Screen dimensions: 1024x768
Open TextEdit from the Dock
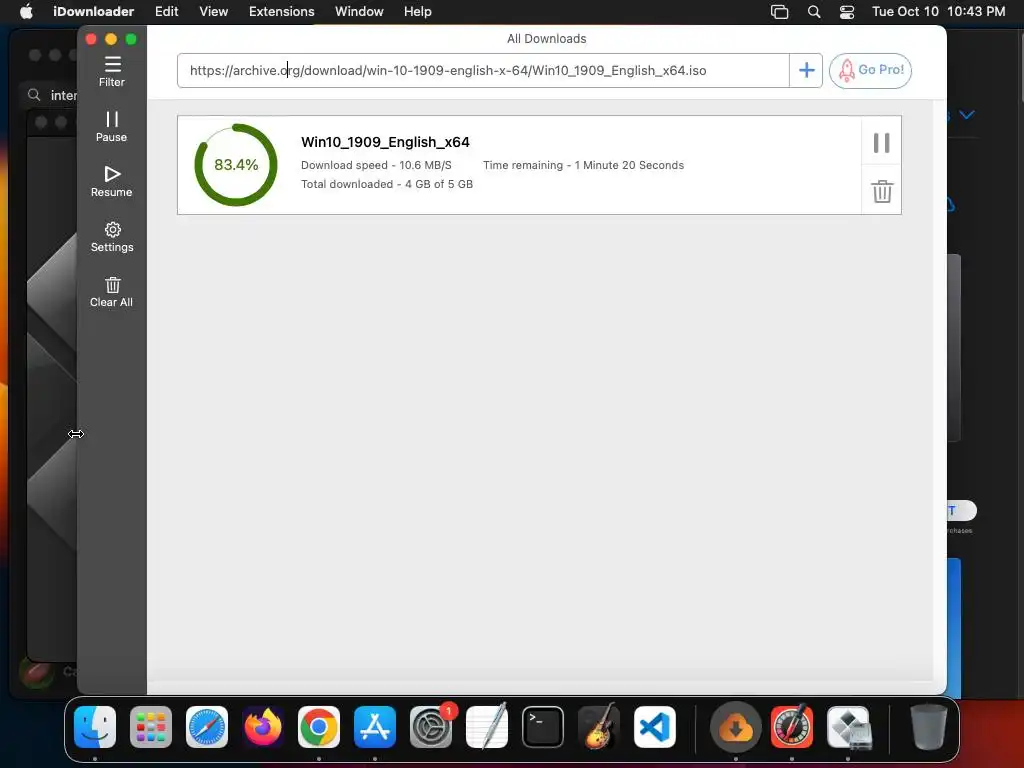[x=487, y=726]
